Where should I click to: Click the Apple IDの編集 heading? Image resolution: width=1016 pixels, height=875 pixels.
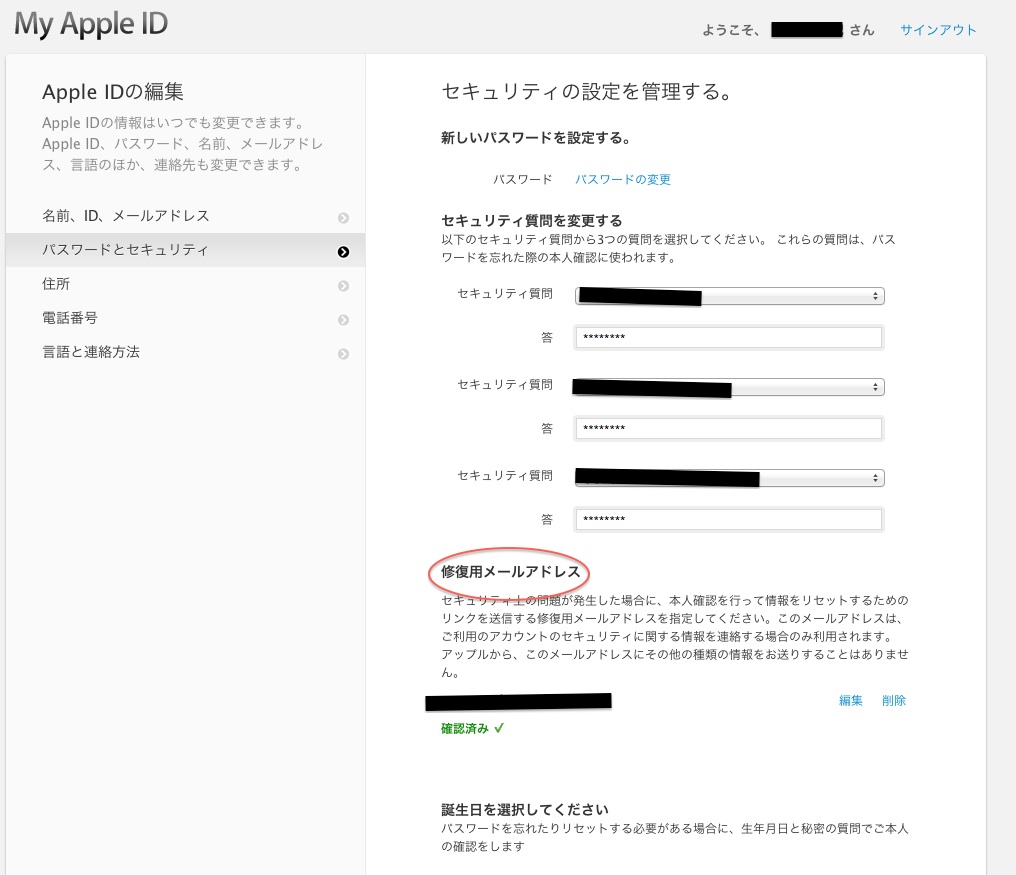113,92
